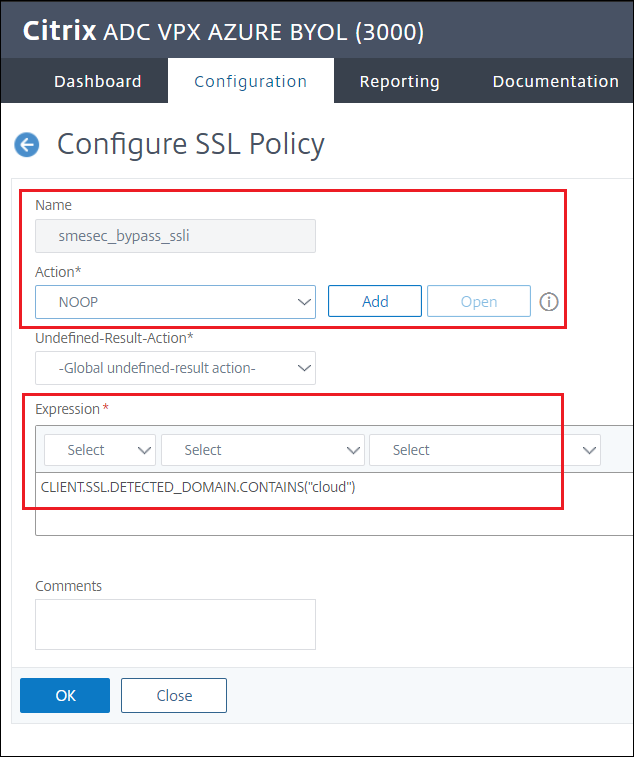The image size is (634, 757).
Task: Click the blue back arrow icon
Action: [x=26, y=145]
